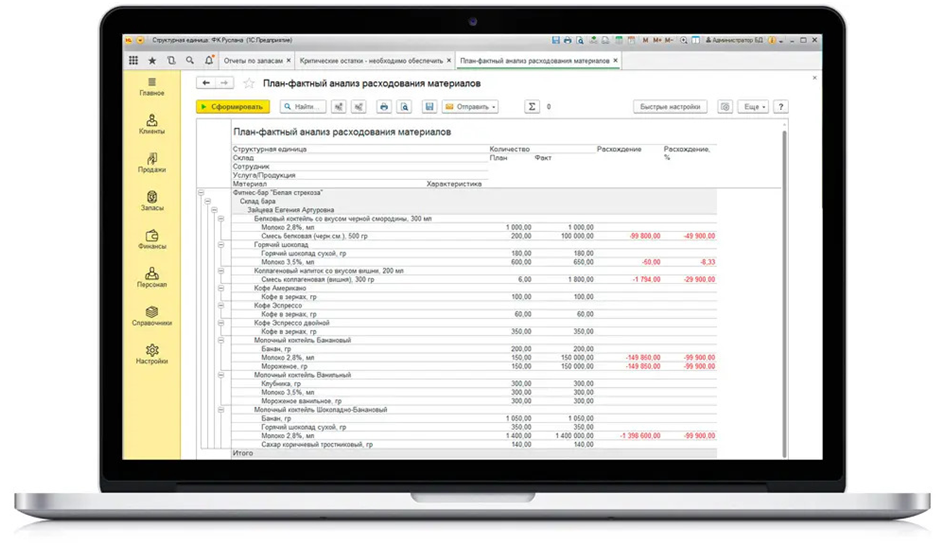Open the Продажи sidebar section
The image size is (945, 548).
click(x=152, y=164)
